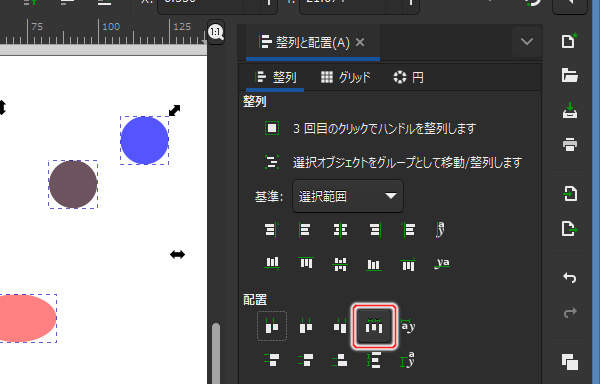Open an existing document icon

tap(569, 75)
